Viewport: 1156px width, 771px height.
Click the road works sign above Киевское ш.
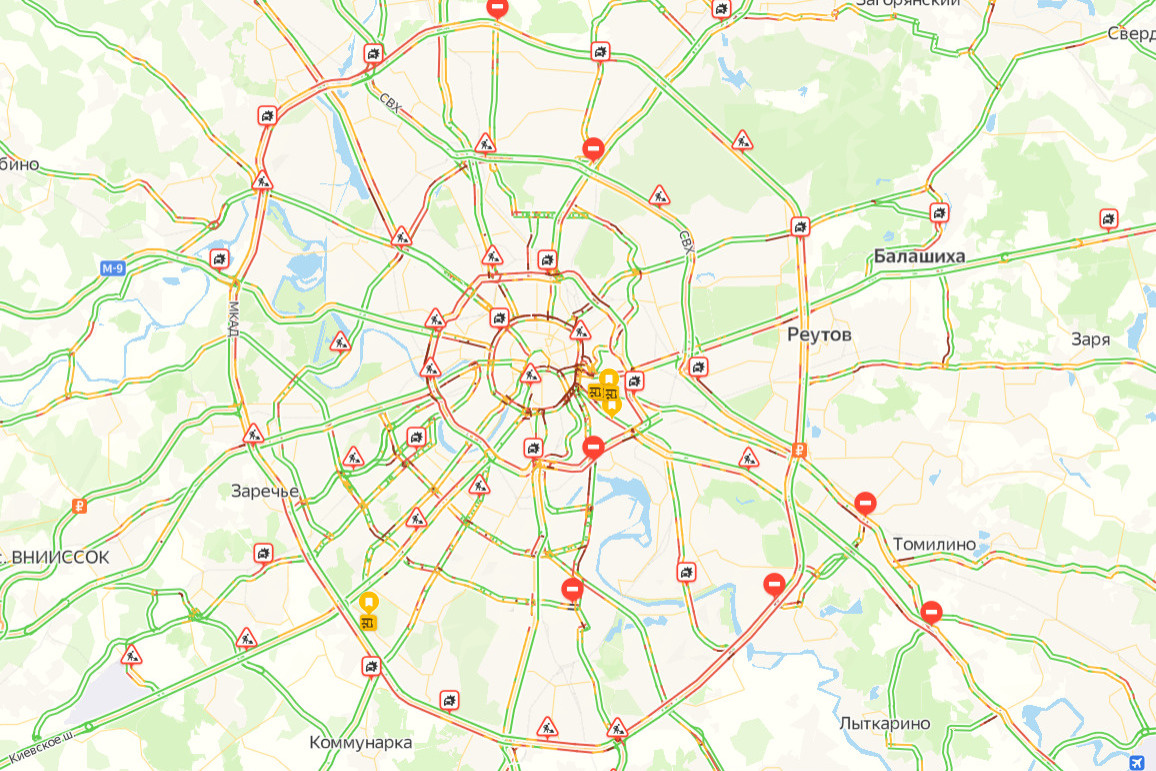[x=131, y=655]
